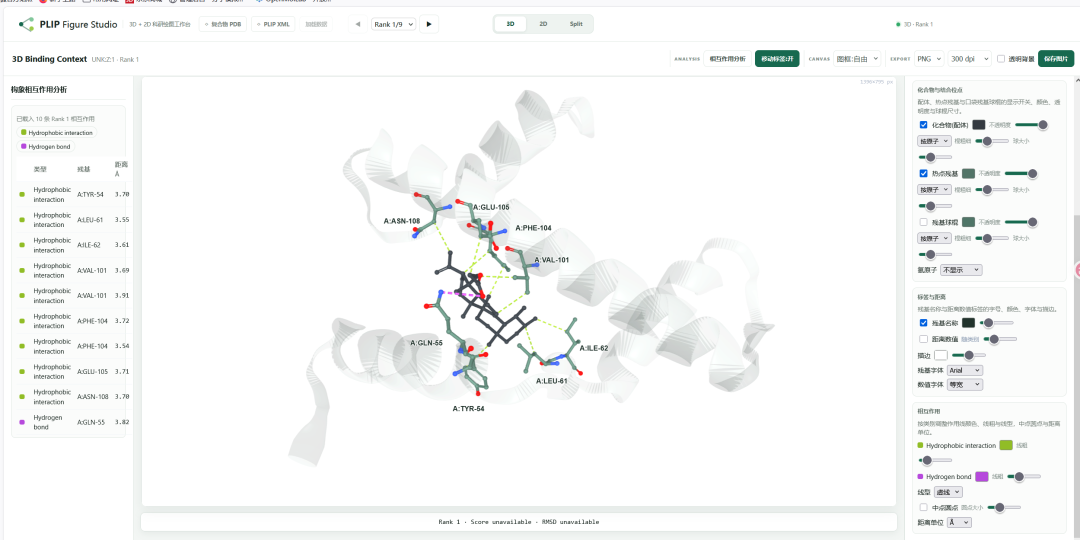Screen dimensions: 1080x540
Task: Go to previous rank with left arrow
Action: [357, 24]
